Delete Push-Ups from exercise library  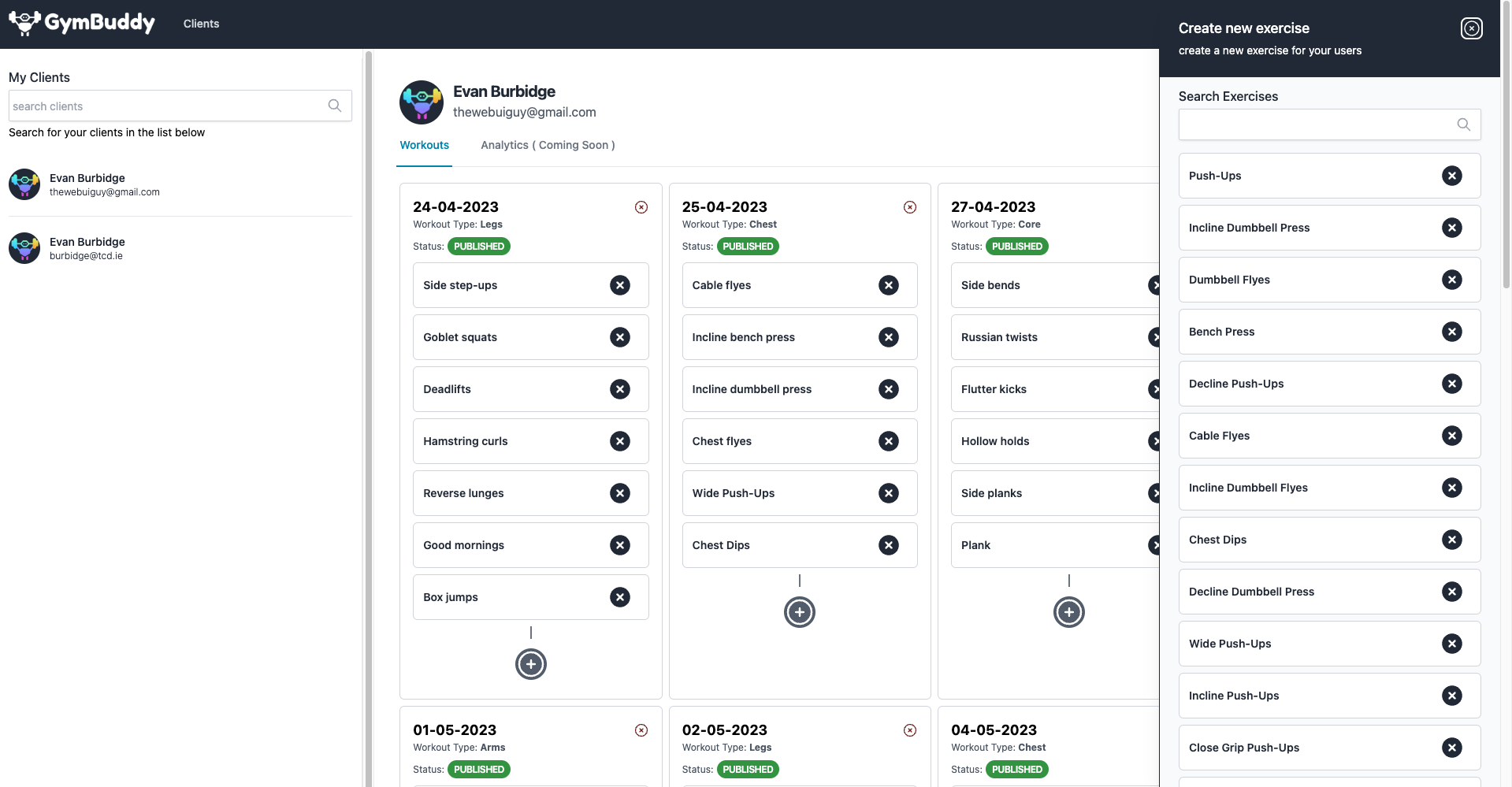(1452, 176)
